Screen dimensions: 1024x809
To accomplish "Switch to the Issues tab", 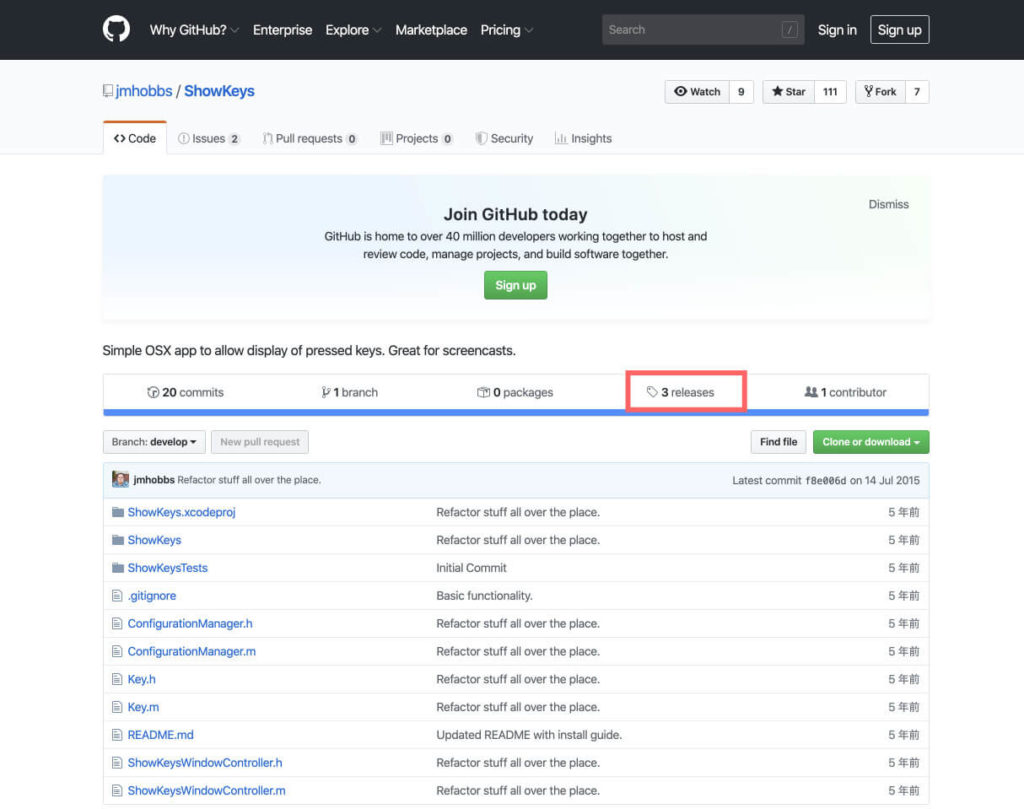I will 209,138.
